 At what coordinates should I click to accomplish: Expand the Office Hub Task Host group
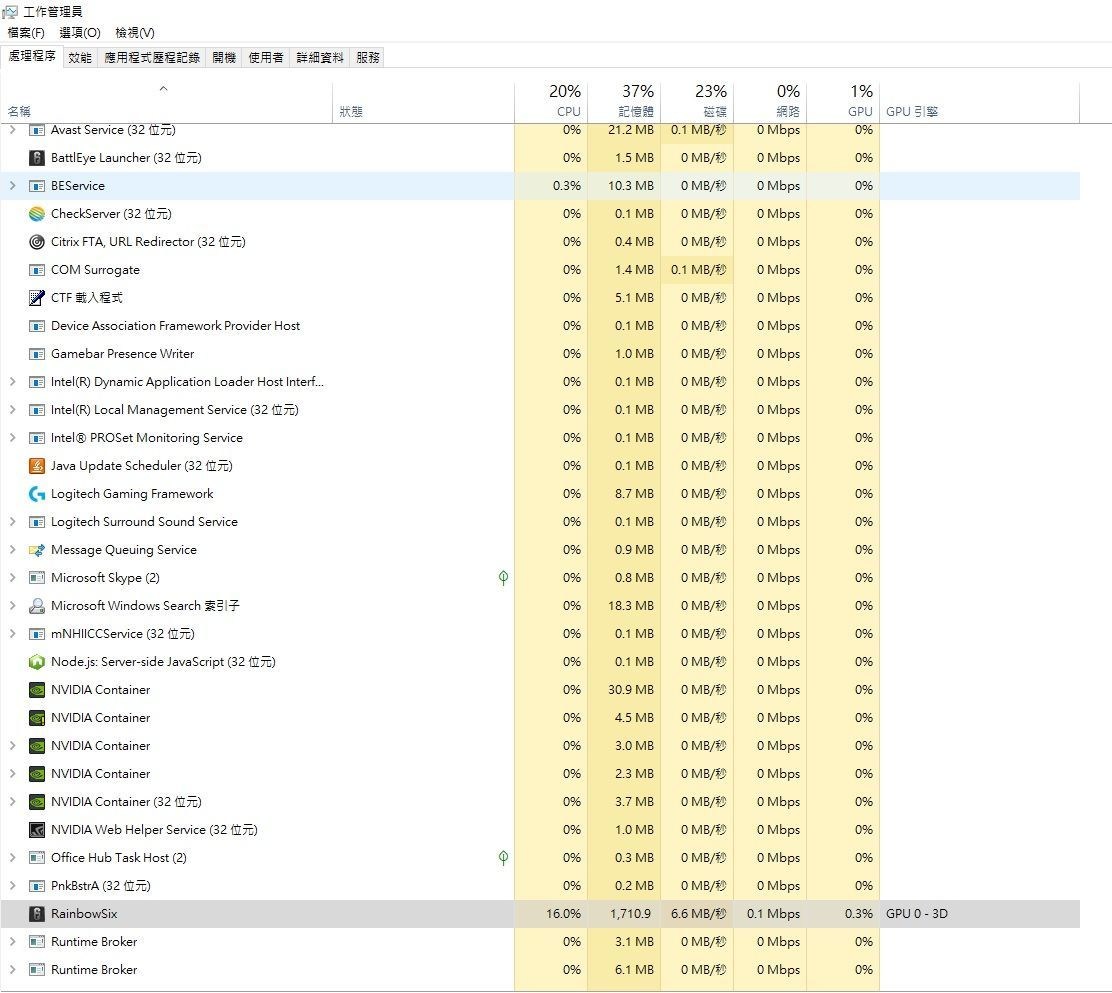tap(12, 858)
